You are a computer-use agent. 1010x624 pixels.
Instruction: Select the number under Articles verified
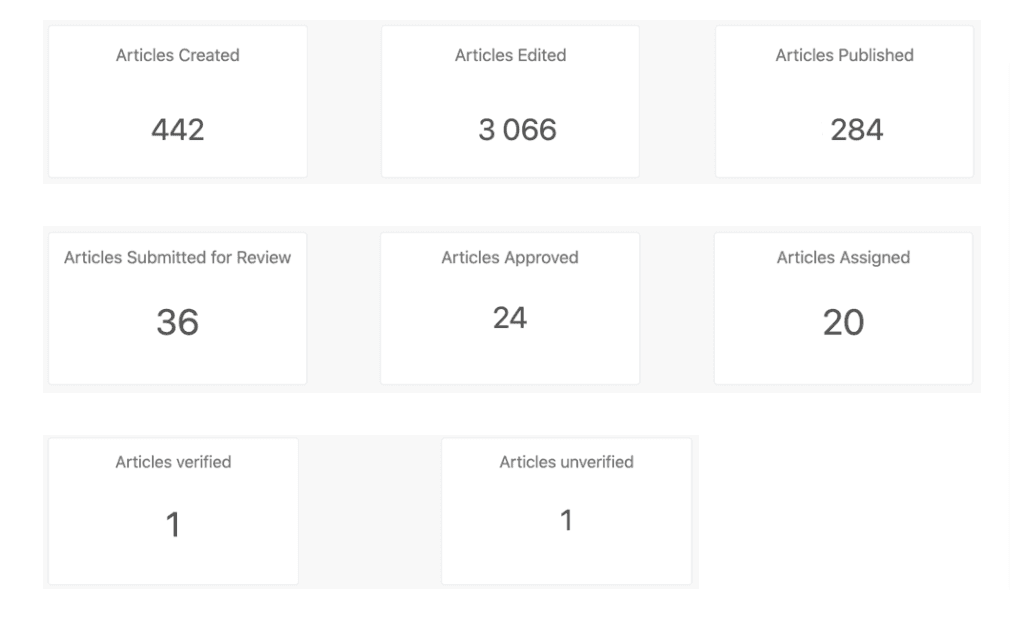(x=173, y=525)
